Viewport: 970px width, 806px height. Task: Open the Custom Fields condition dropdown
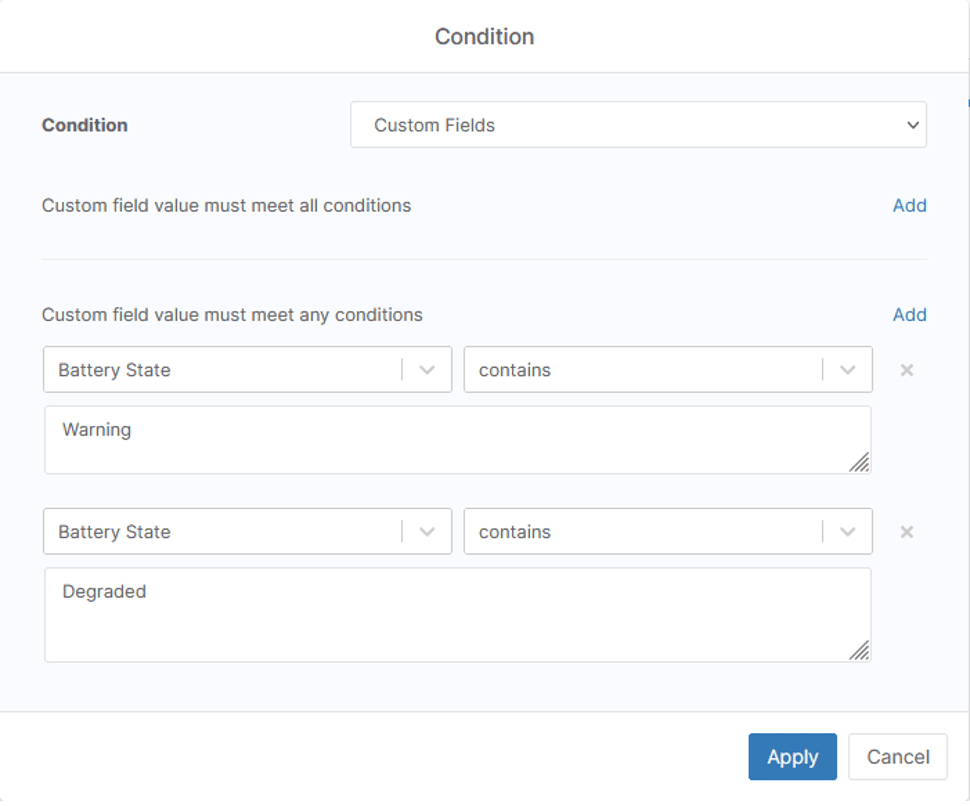(638, 124)
